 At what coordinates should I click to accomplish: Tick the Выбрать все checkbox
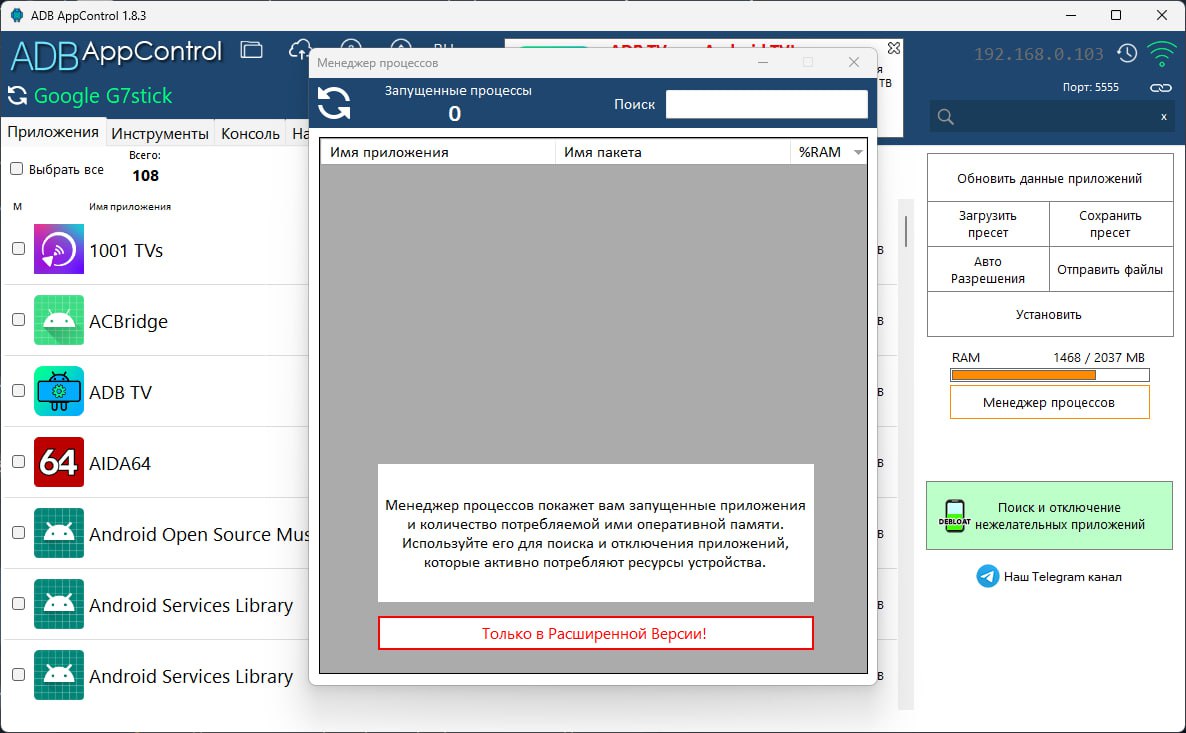(17, 169)
